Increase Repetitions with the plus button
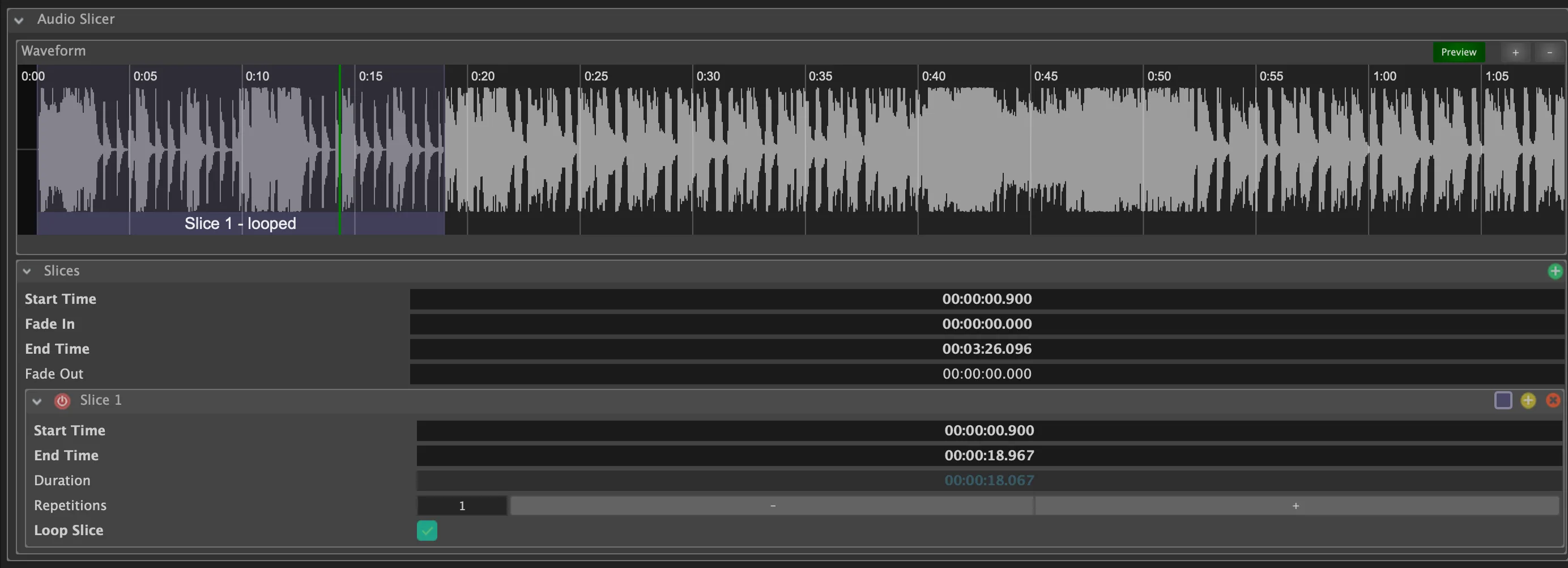Screen dimensions: 1568x568 coord(1296,506)
